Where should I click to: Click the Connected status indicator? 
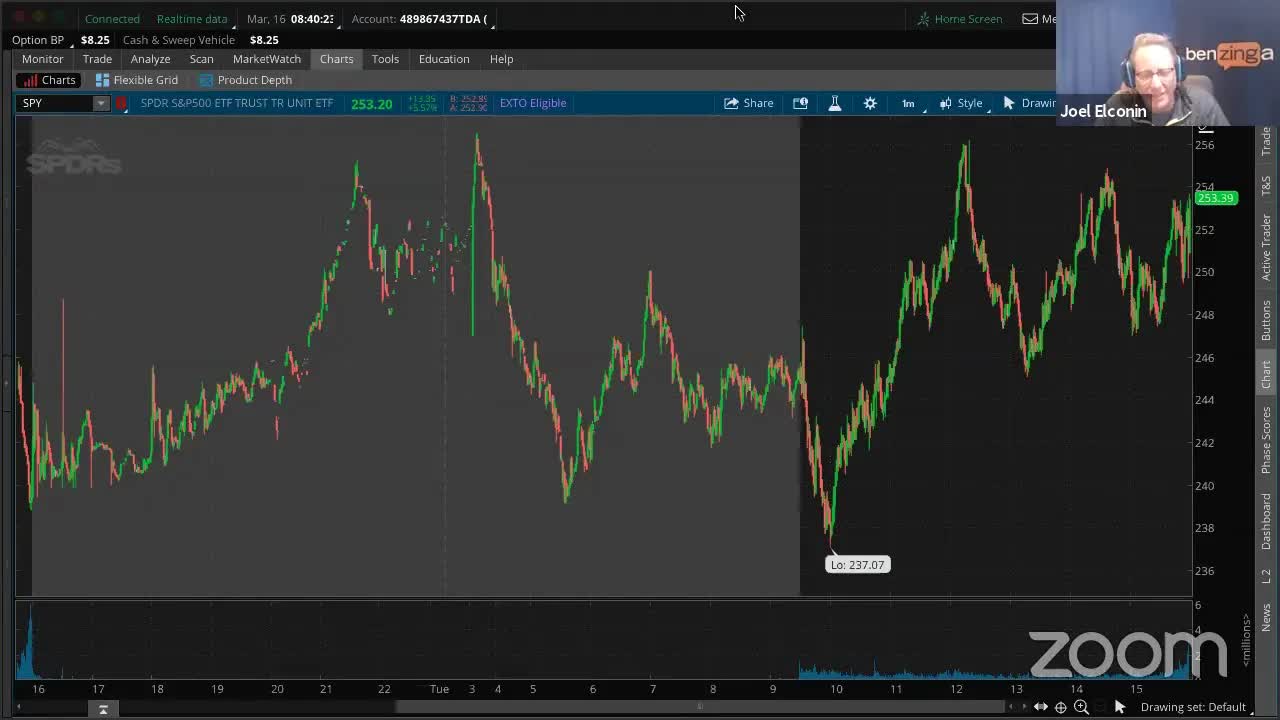[x=112, y=19]
